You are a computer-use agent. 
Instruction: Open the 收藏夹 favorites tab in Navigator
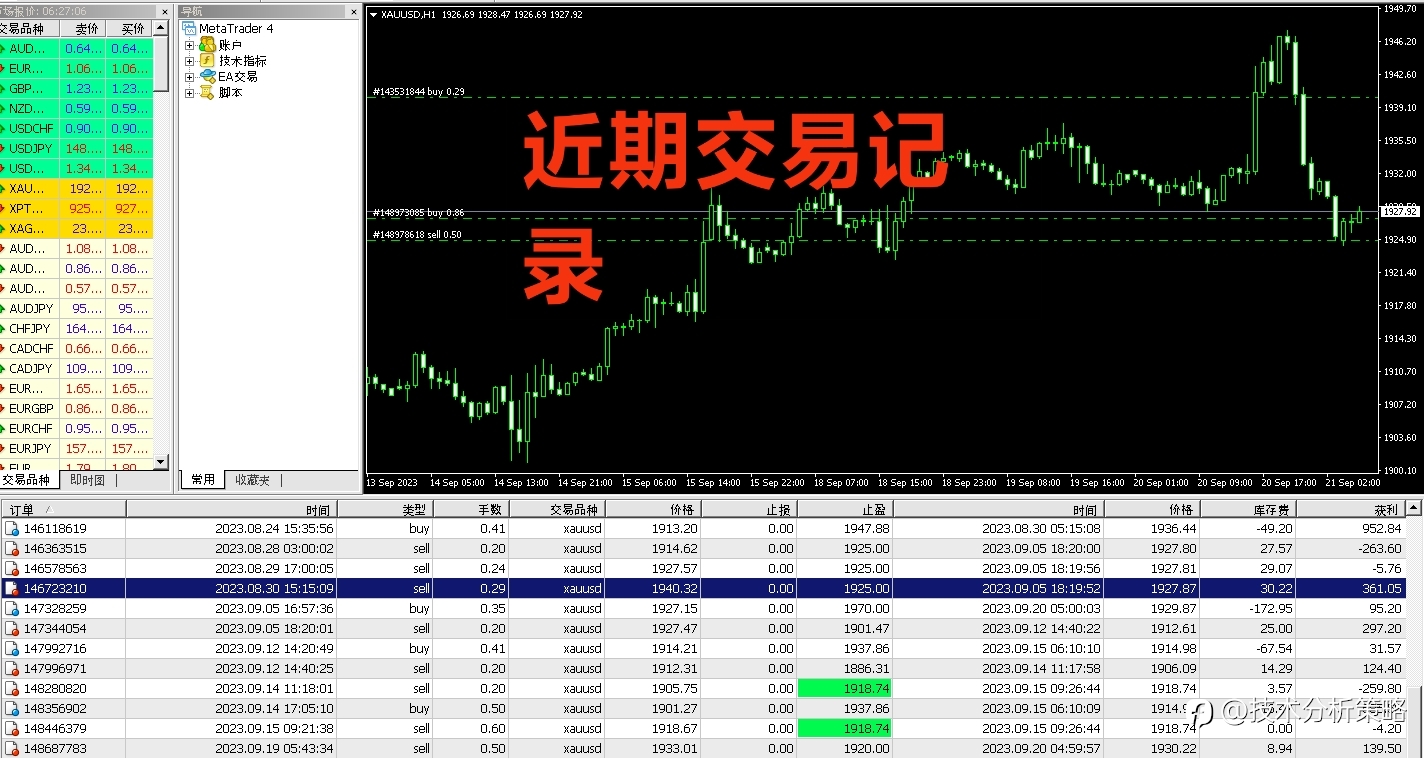coord(252,480)
